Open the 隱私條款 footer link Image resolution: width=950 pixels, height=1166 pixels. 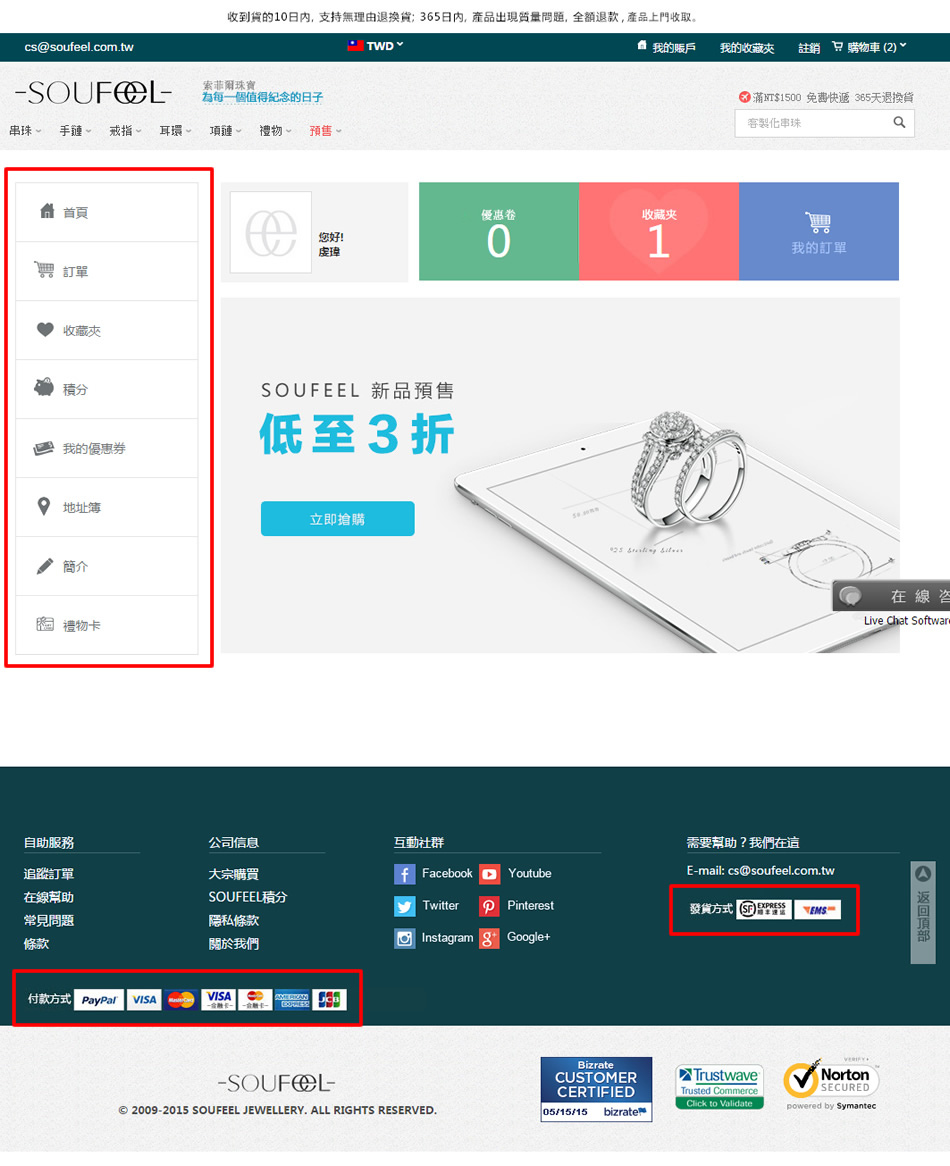(x=233, y=921)
